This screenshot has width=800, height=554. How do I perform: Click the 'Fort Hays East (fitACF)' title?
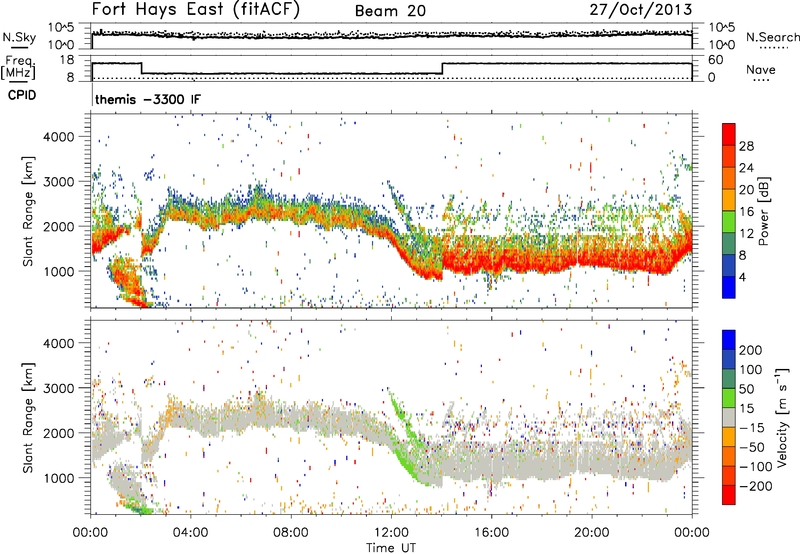(196, 10)
